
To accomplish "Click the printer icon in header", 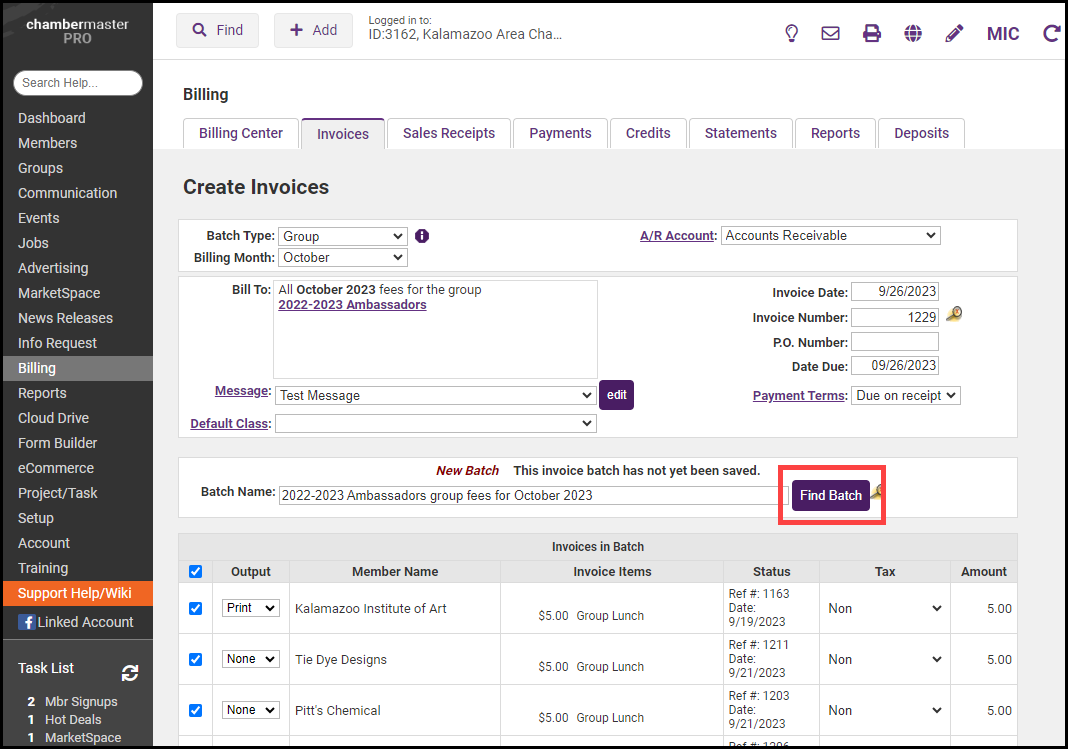I will point(872,33).
